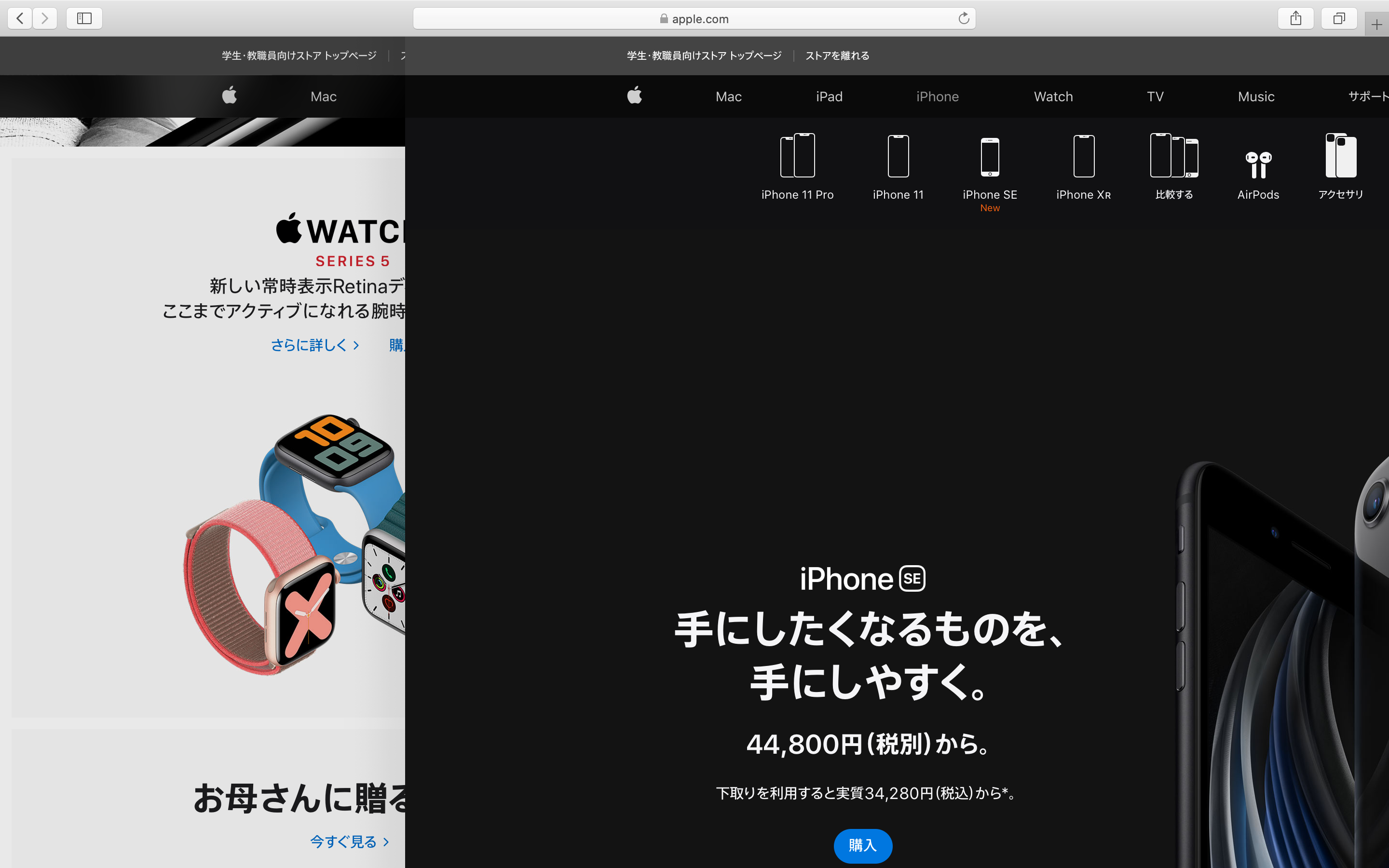This screenshot has width=1389, height=868.
Task: Click the Apple logo in the front page nav
Action: [634, 96]
